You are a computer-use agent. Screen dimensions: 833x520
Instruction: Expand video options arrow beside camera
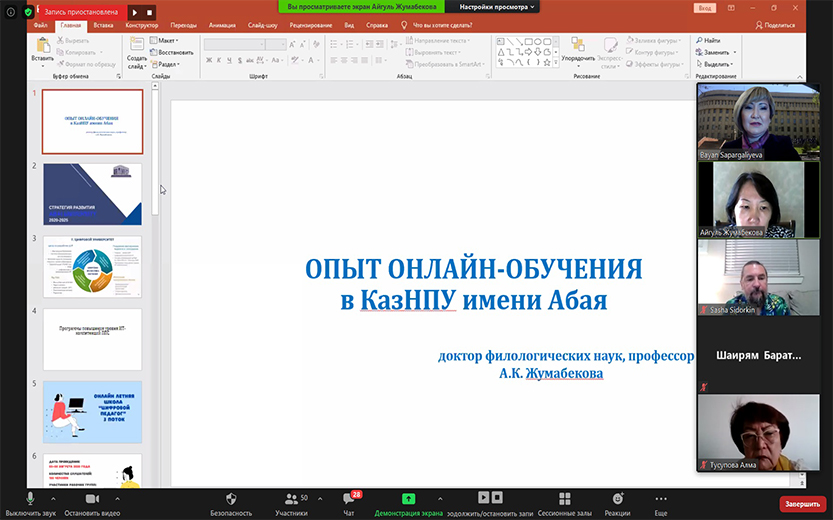pyautogui.click(x=117, y=499)
